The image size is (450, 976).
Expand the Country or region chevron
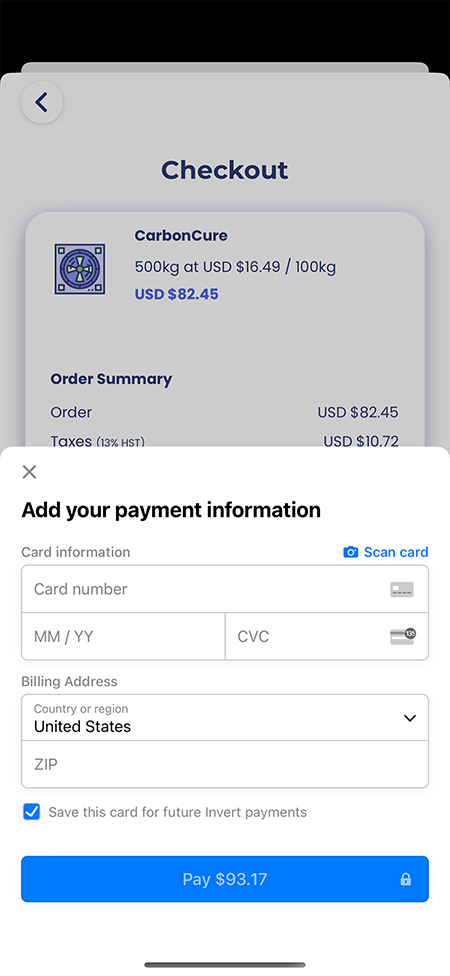click(410, 718)
